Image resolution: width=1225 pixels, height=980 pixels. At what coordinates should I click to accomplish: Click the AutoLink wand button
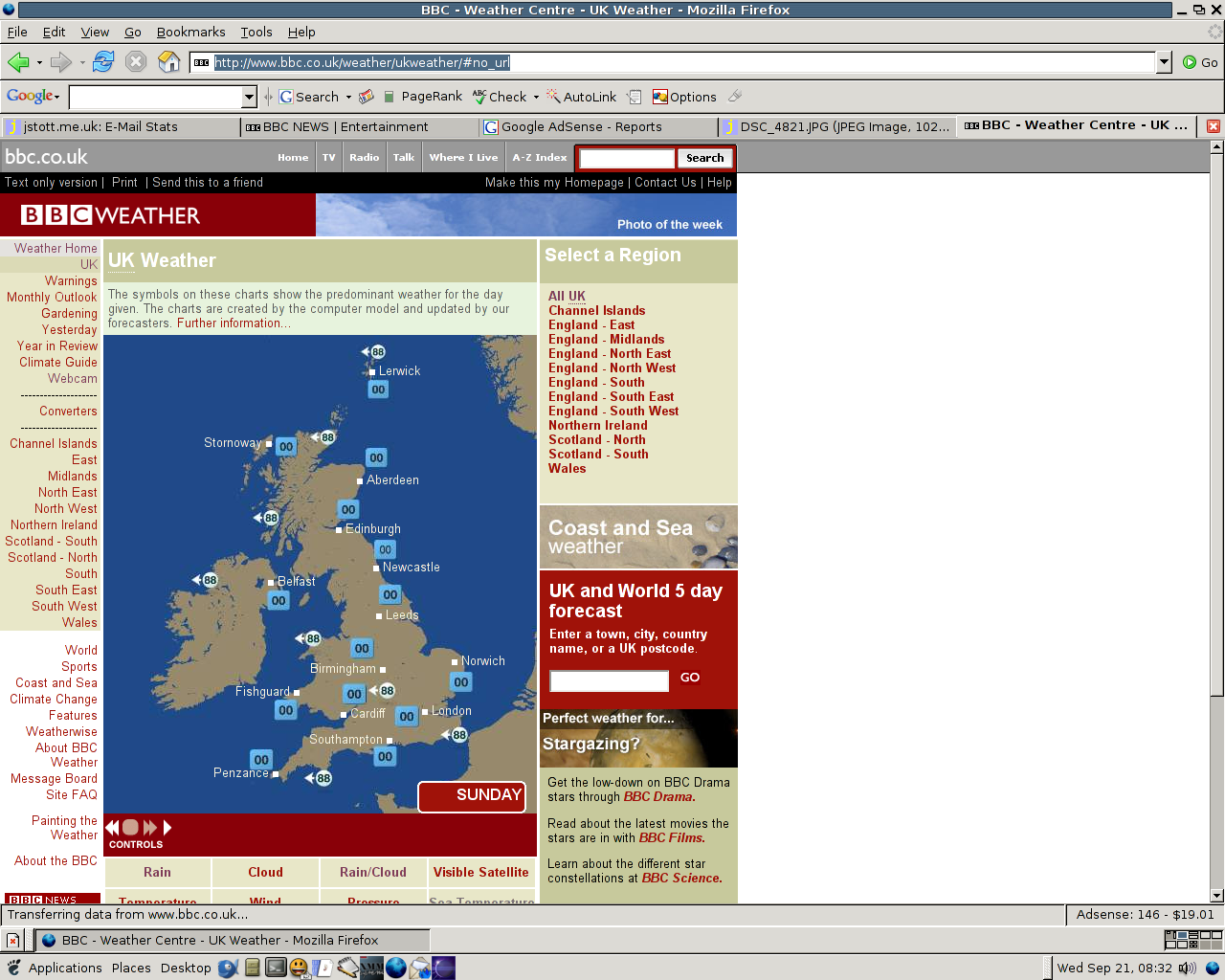tap(582, 97)
